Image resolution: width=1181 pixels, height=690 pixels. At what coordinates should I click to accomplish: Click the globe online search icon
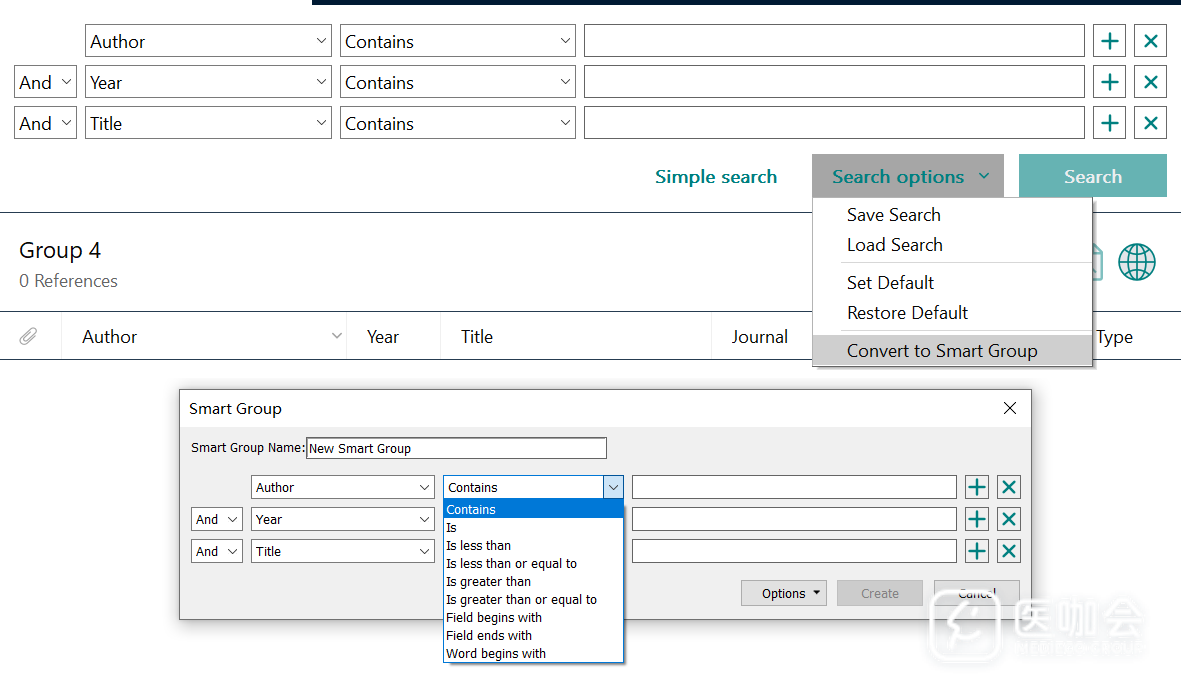pyautogui.click(x=1136, y=263)
